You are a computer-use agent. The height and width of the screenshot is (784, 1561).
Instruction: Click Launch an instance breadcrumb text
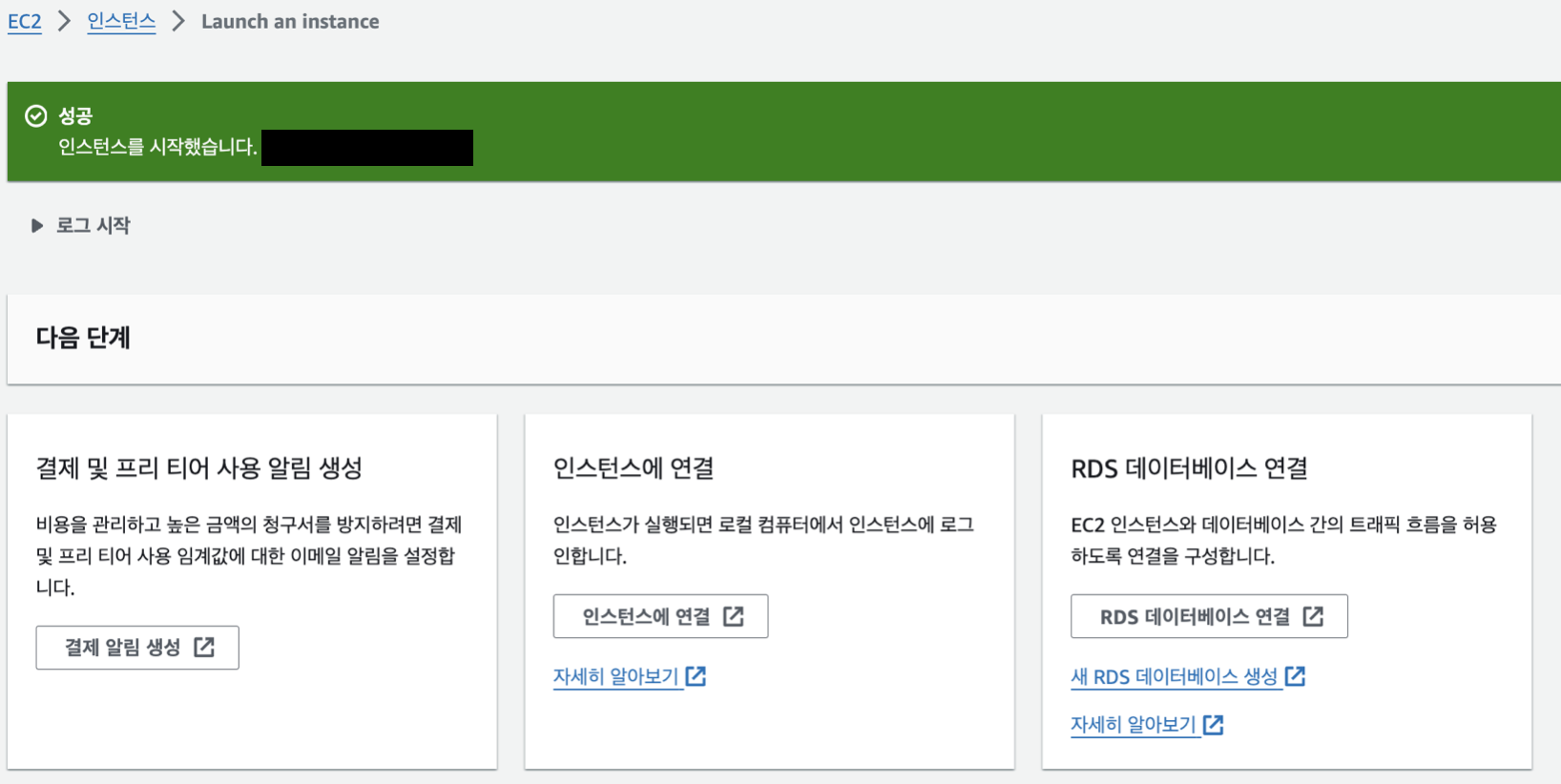pos(290,21)
